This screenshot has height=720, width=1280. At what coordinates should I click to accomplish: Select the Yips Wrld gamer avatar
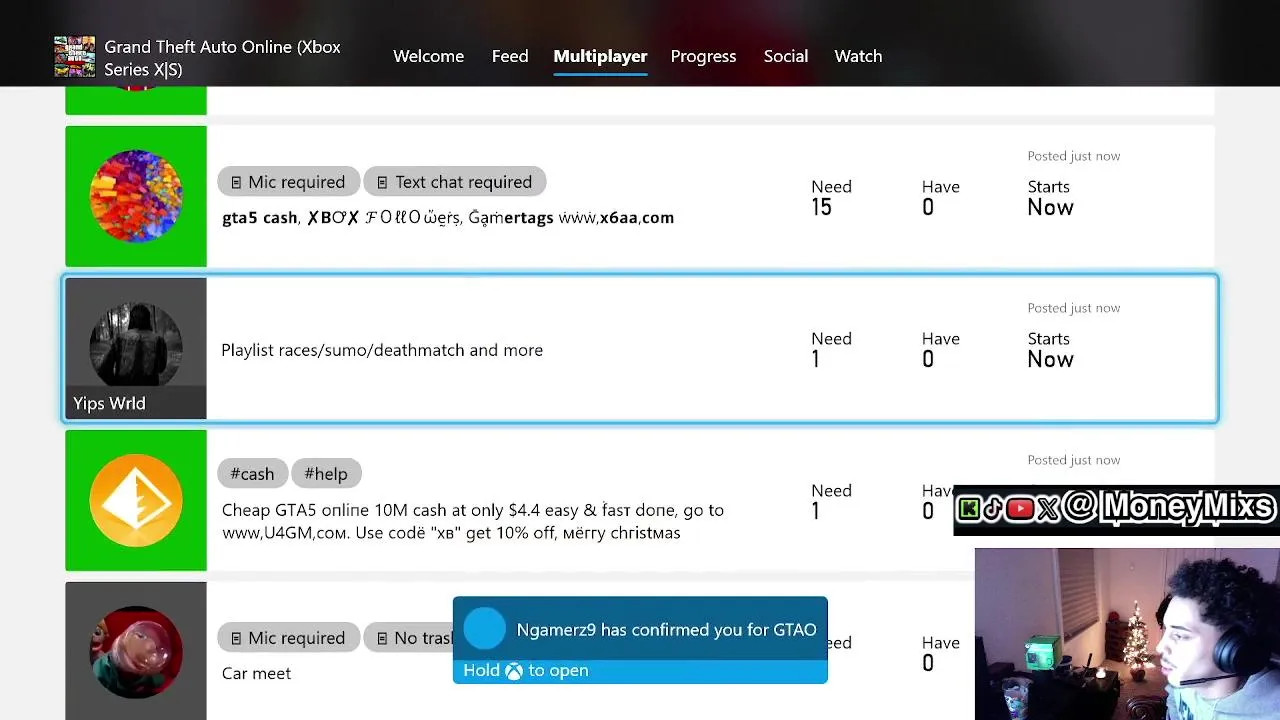pos(136,348)
